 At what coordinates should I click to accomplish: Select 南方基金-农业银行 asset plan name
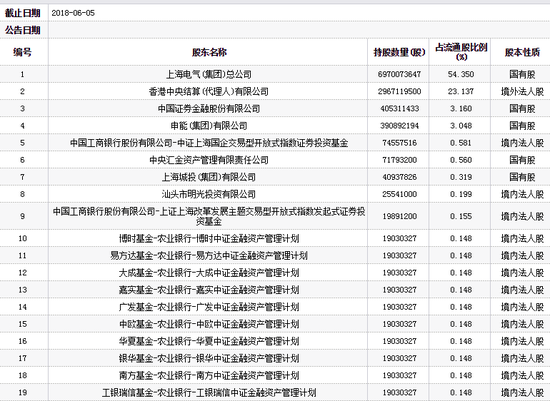click(x=209, y=376)
